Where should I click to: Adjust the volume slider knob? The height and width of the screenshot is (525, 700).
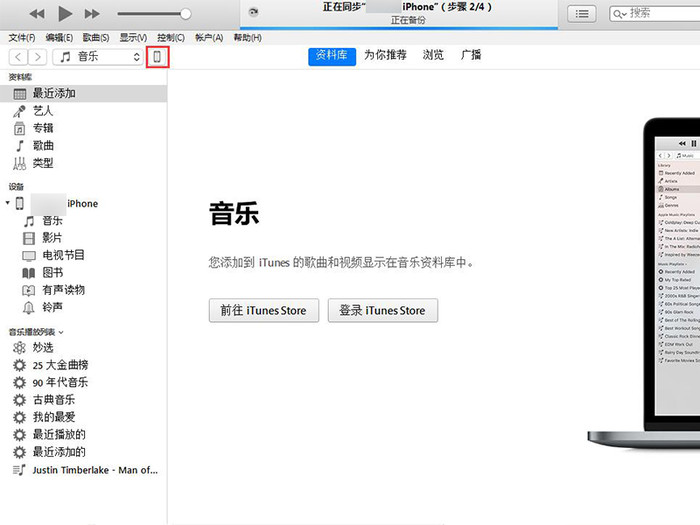[186, 14]
